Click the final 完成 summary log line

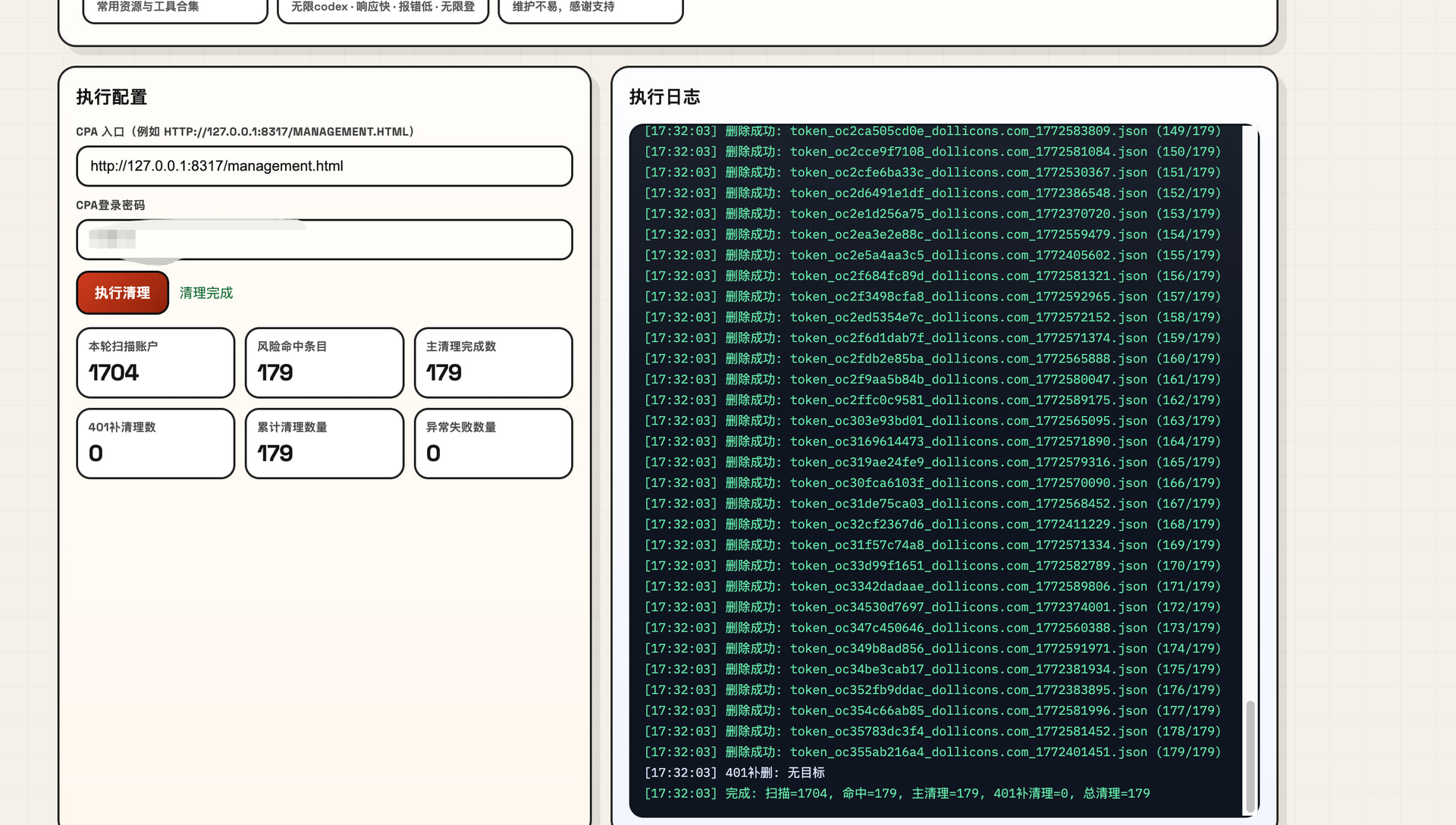coord(897,793)
